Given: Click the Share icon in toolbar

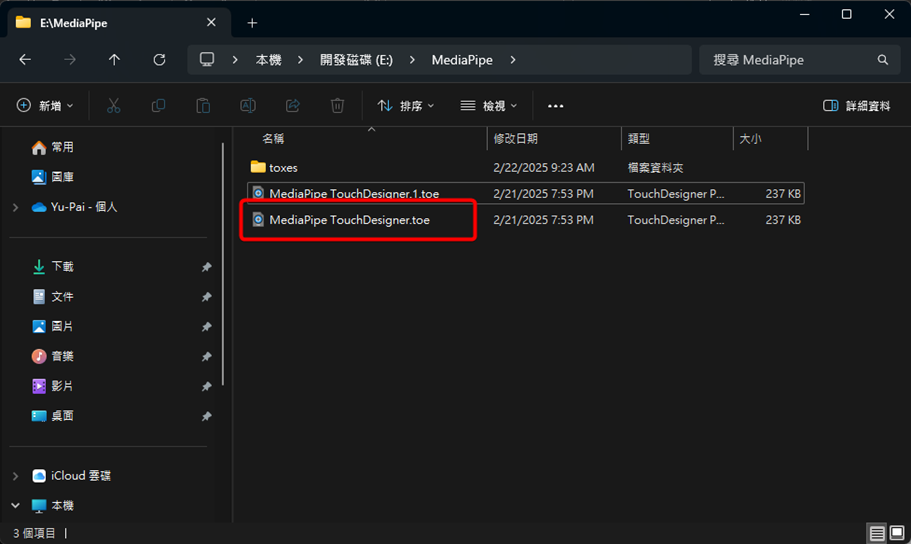Looking at the screenshot, I should (293, 106).
